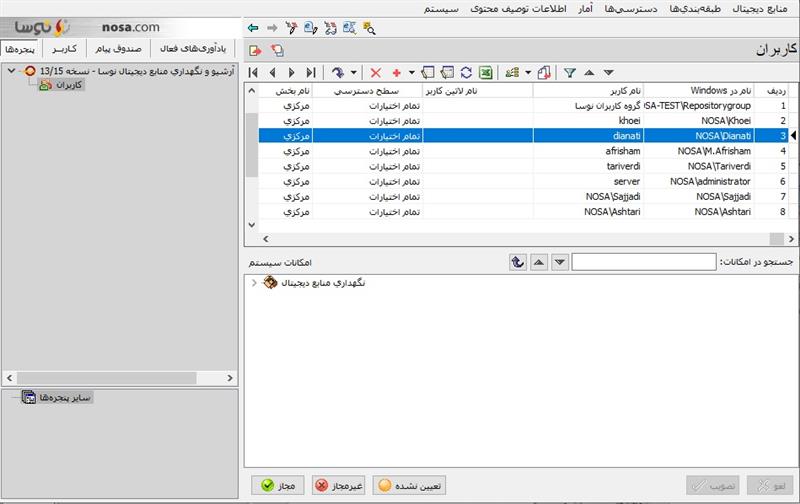Click the مجاز button
Viewport: 800px width, 504px height.
point(278,486)
